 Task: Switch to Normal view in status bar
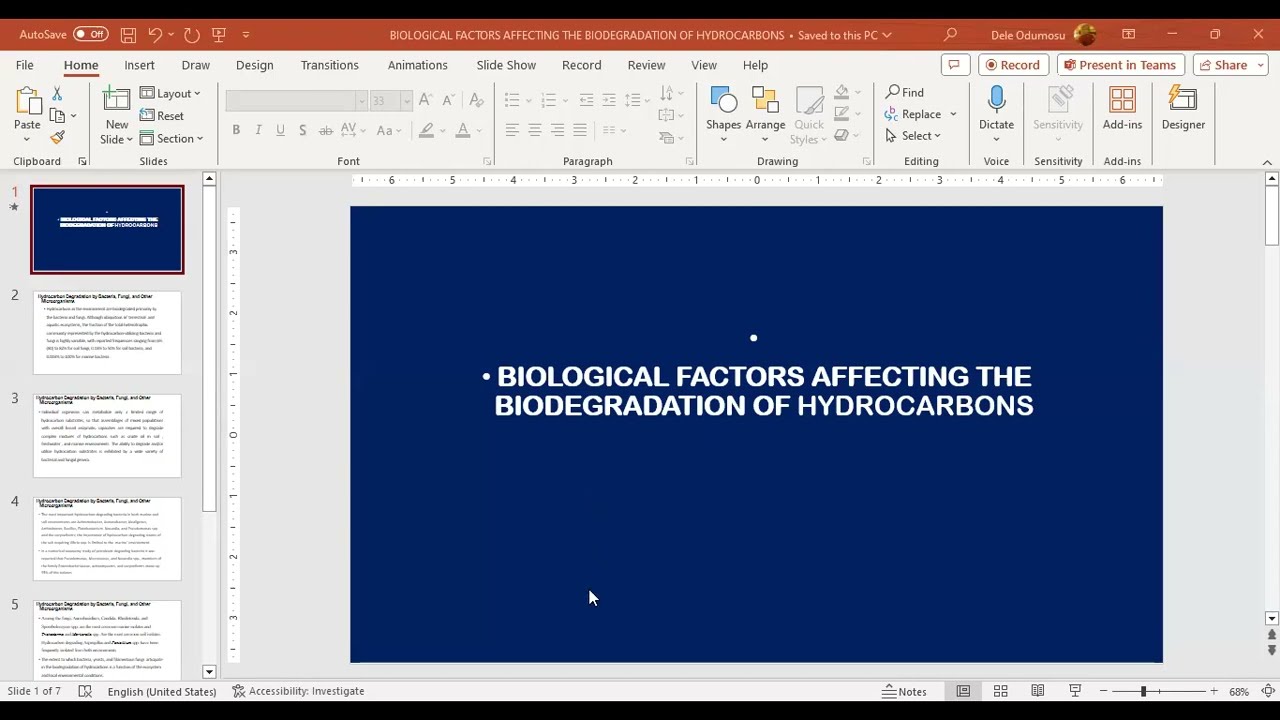963,691
